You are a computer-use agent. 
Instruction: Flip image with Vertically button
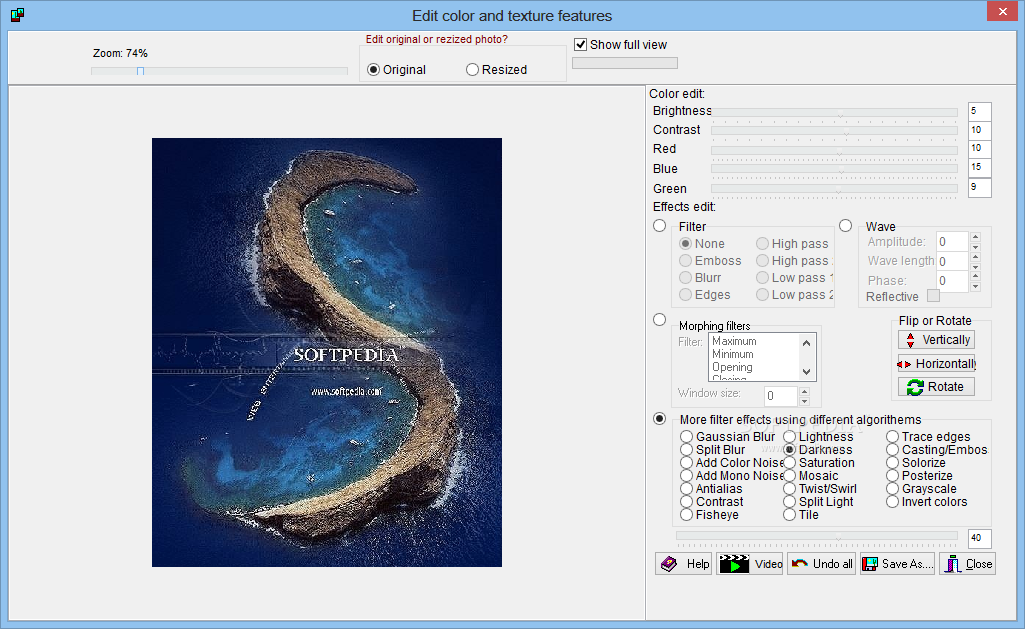click(936, 340)
